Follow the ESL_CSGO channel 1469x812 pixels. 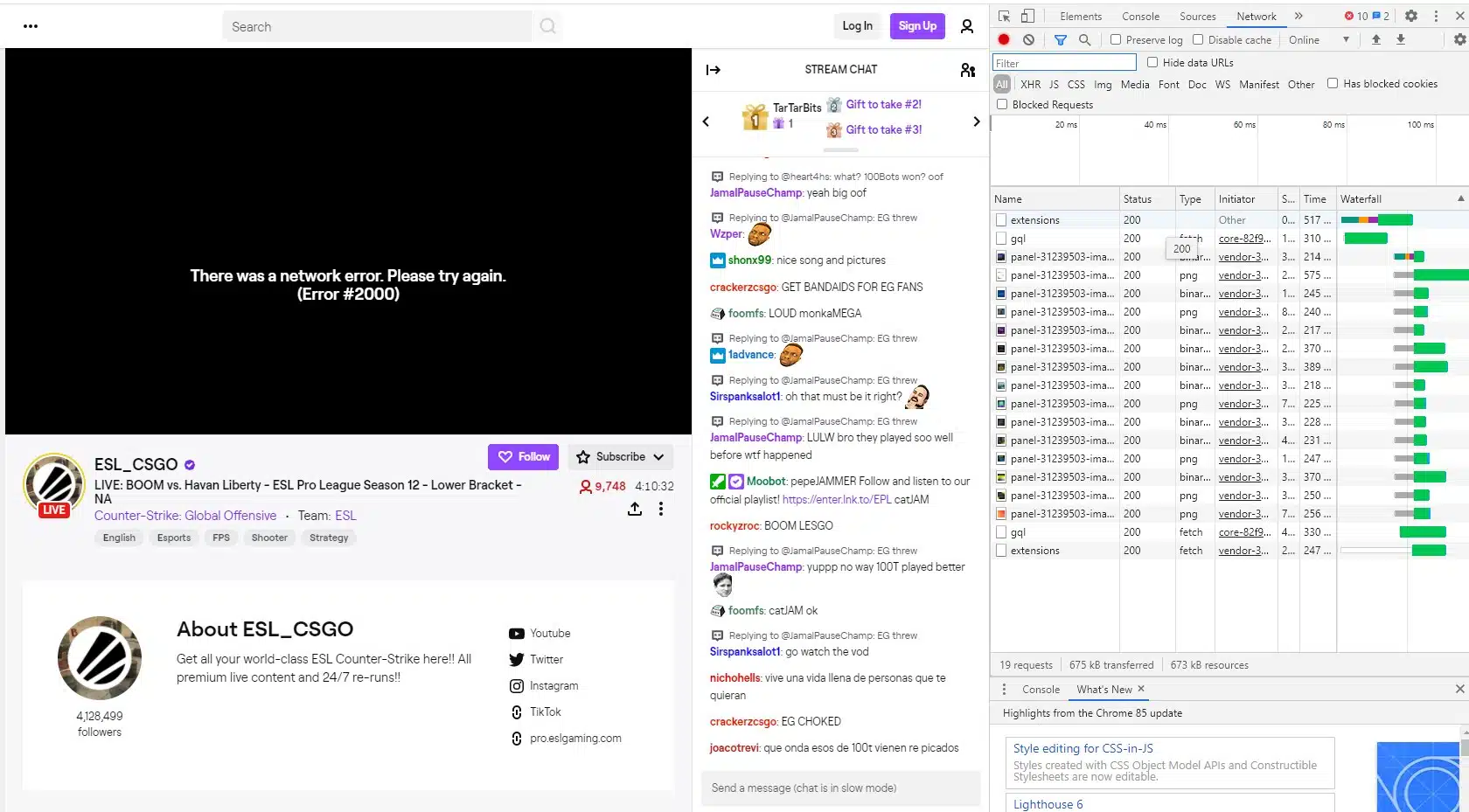click(x=523, y=457)
